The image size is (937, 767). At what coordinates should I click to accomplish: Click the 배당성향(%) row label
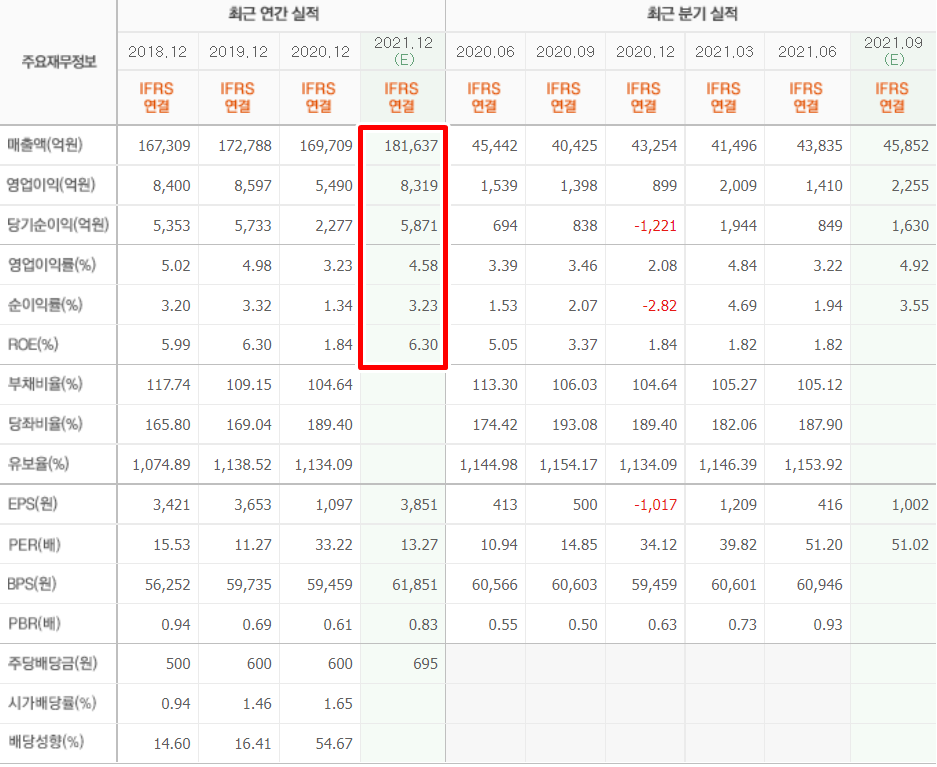tap(44, 743)
